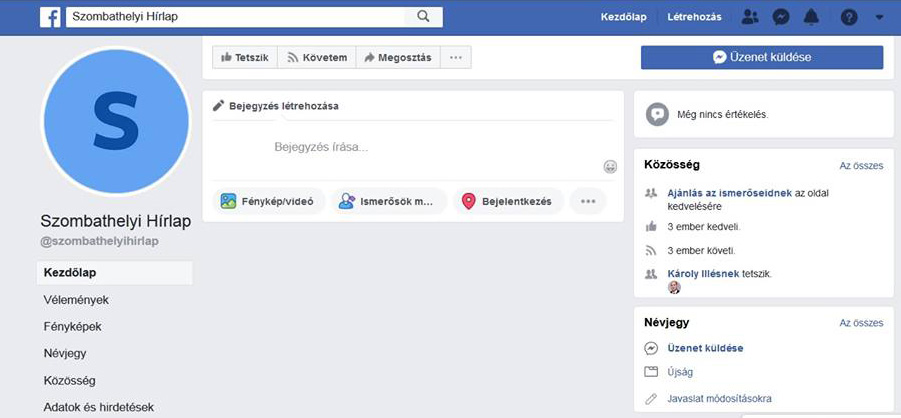Open Fényképek in the left sidebar
Viewport: 901px width, 418px height.
72,327
